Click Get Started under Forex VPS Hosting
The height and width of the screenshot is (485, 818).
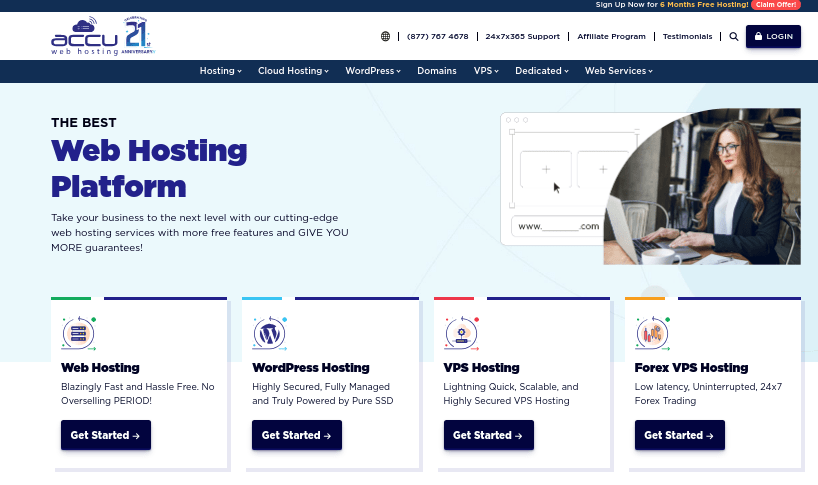pos(680,435)
